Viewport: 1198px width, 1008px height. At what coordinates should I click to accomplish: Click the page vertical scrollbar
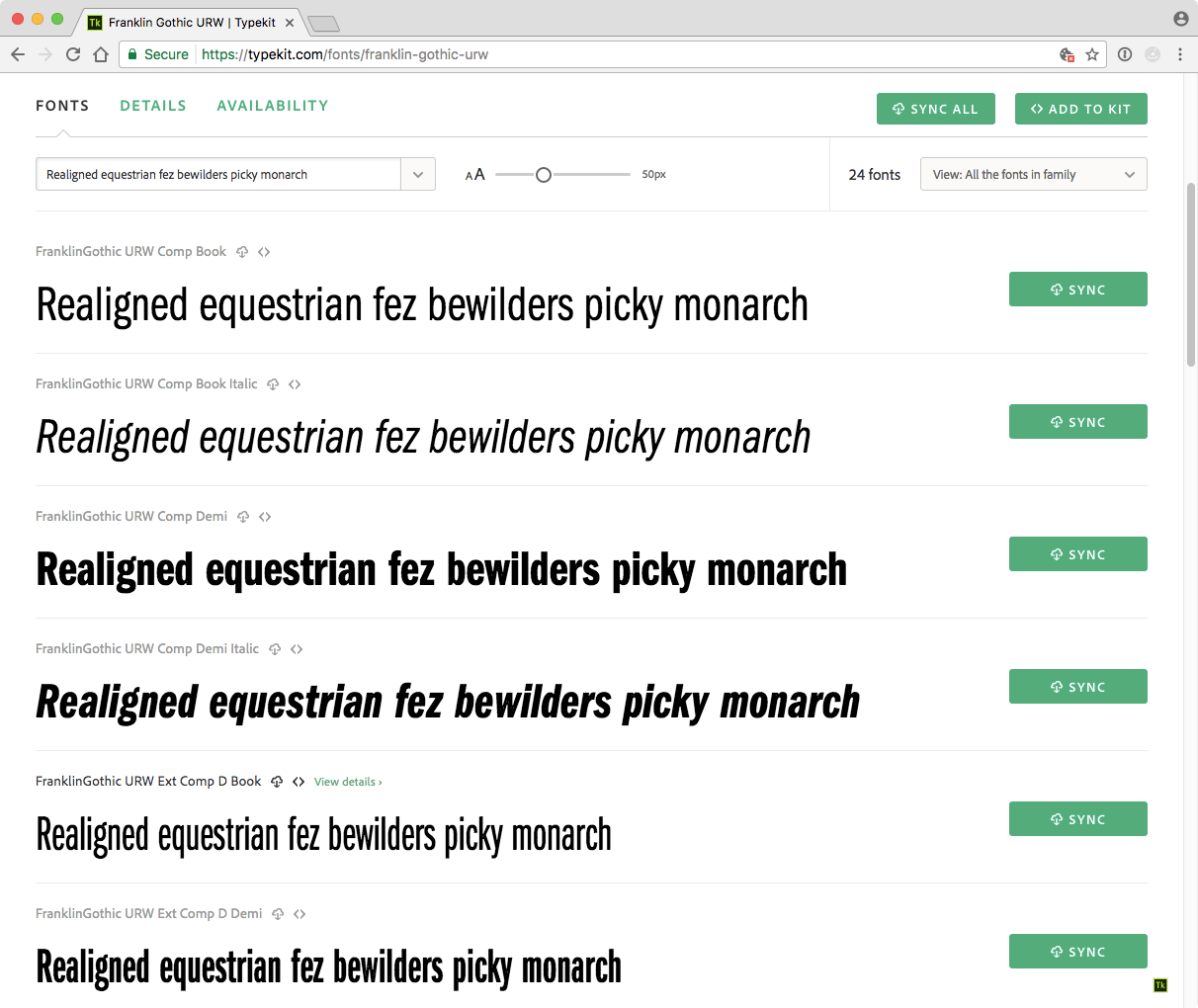pyautogui.click(x=1191, y=275)
